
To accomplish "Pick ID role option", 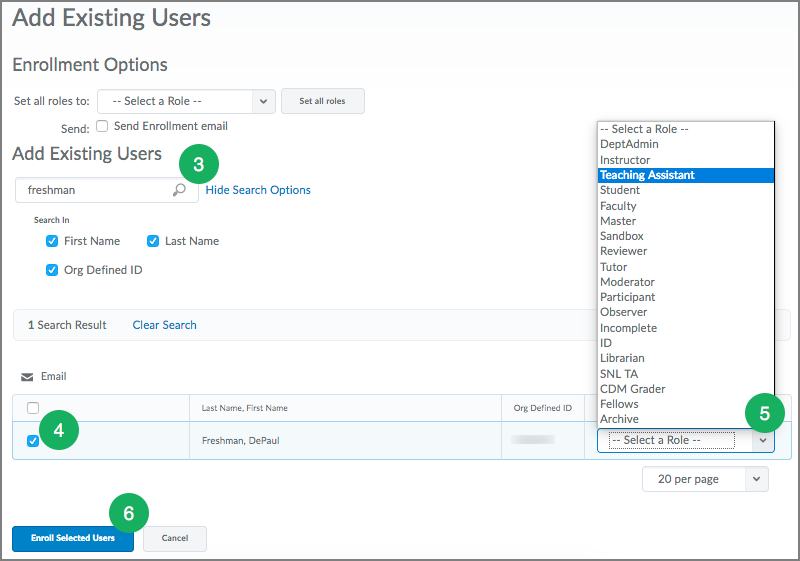I will coord(686,343).
